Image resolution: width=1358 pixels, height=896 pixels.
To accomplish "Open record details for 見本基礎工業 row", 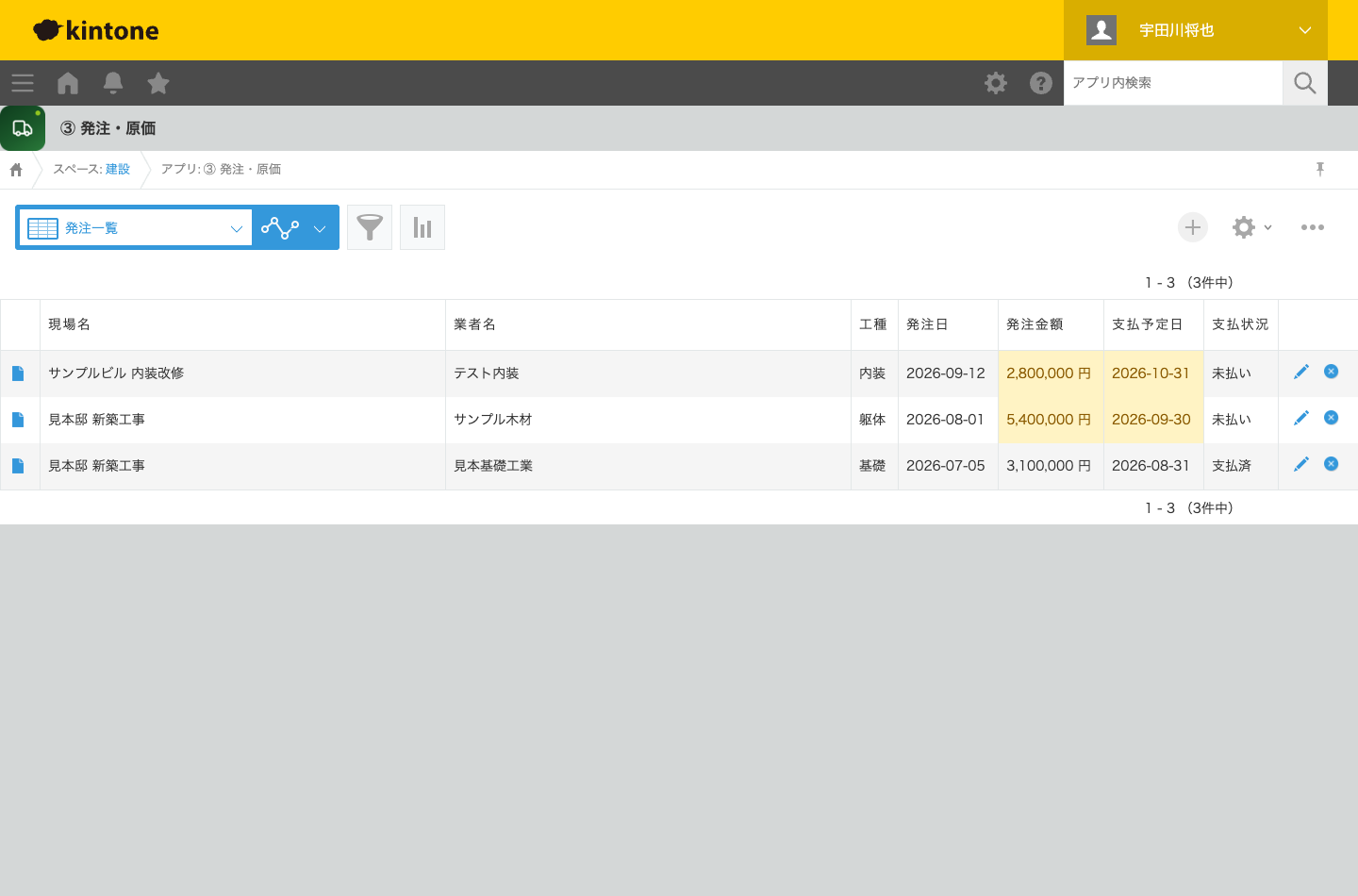I will tap(18, 466).
